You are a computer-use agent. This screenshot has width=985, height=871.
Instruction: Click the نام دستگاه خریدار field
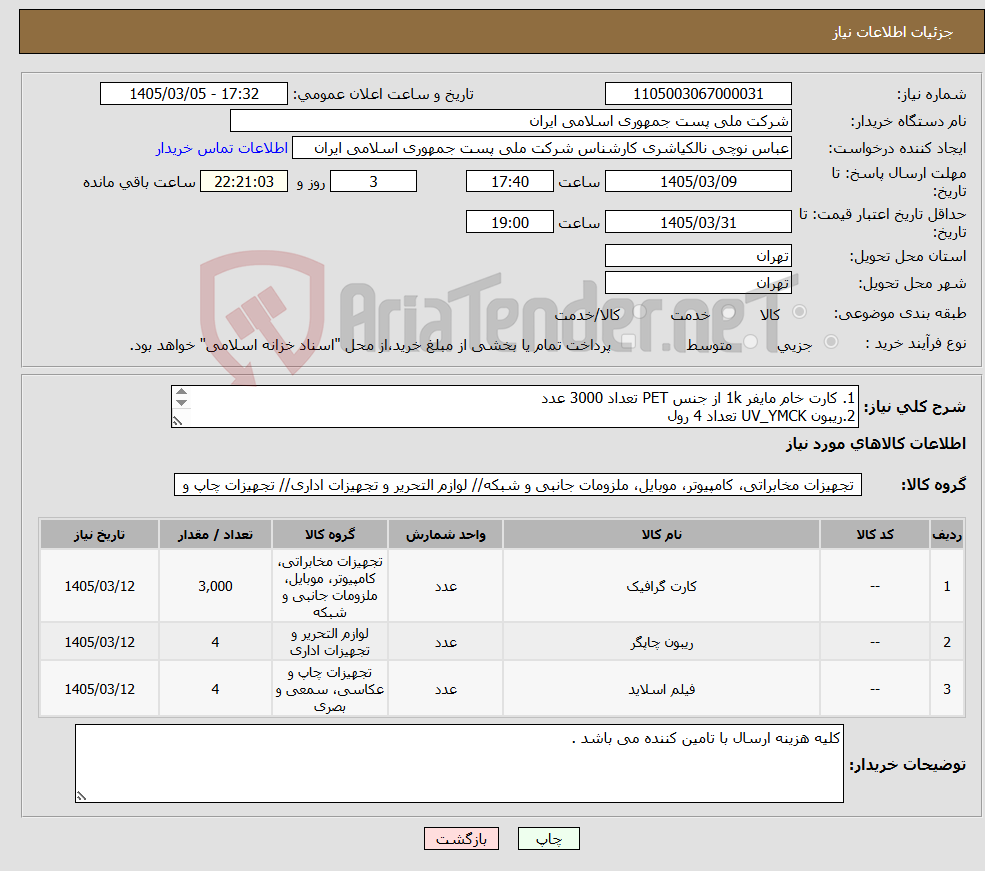pyautogui.click(x=511, y=121)
